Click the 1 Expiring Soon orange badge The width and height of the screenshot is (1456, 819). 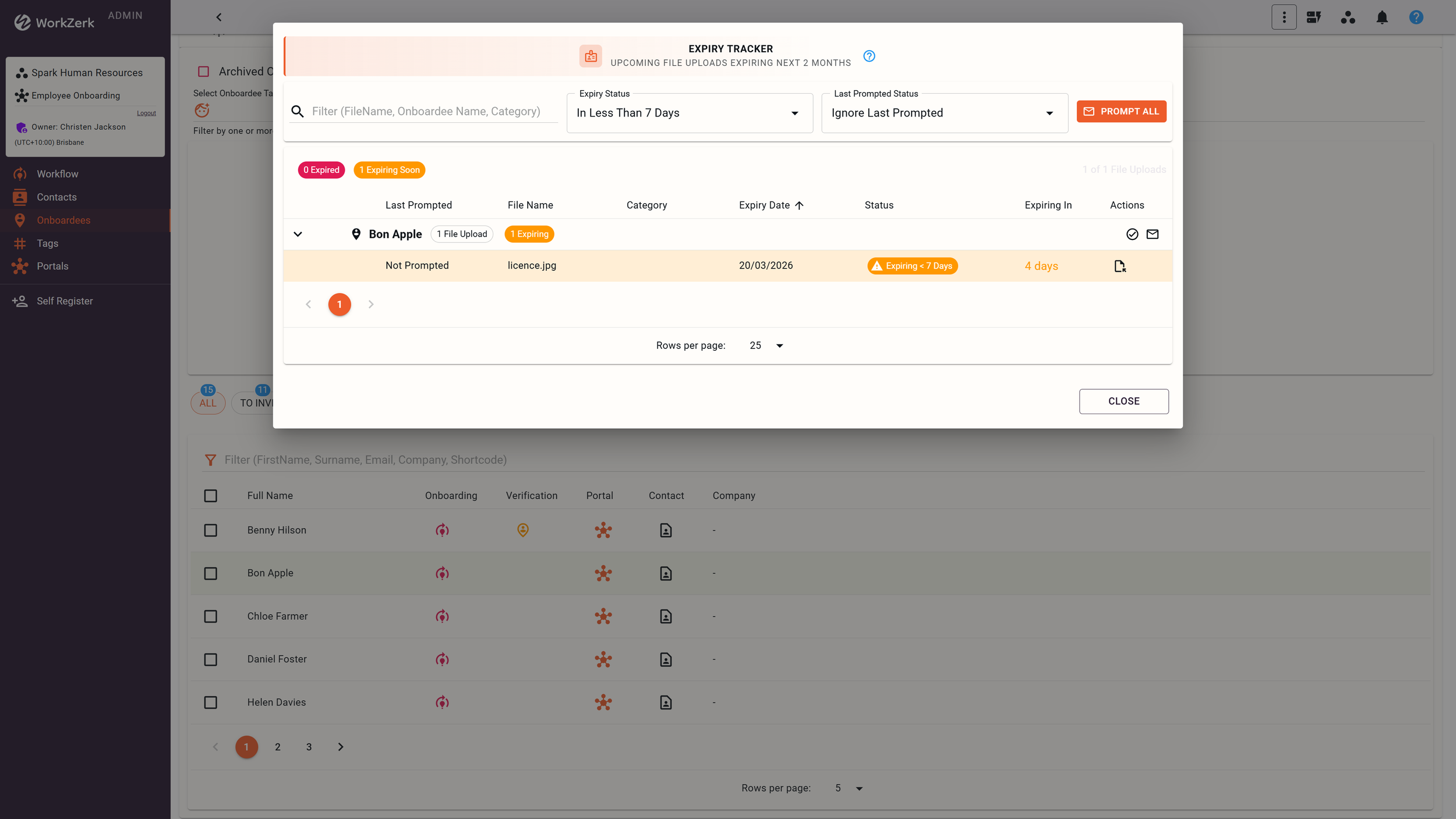[389, 170]
